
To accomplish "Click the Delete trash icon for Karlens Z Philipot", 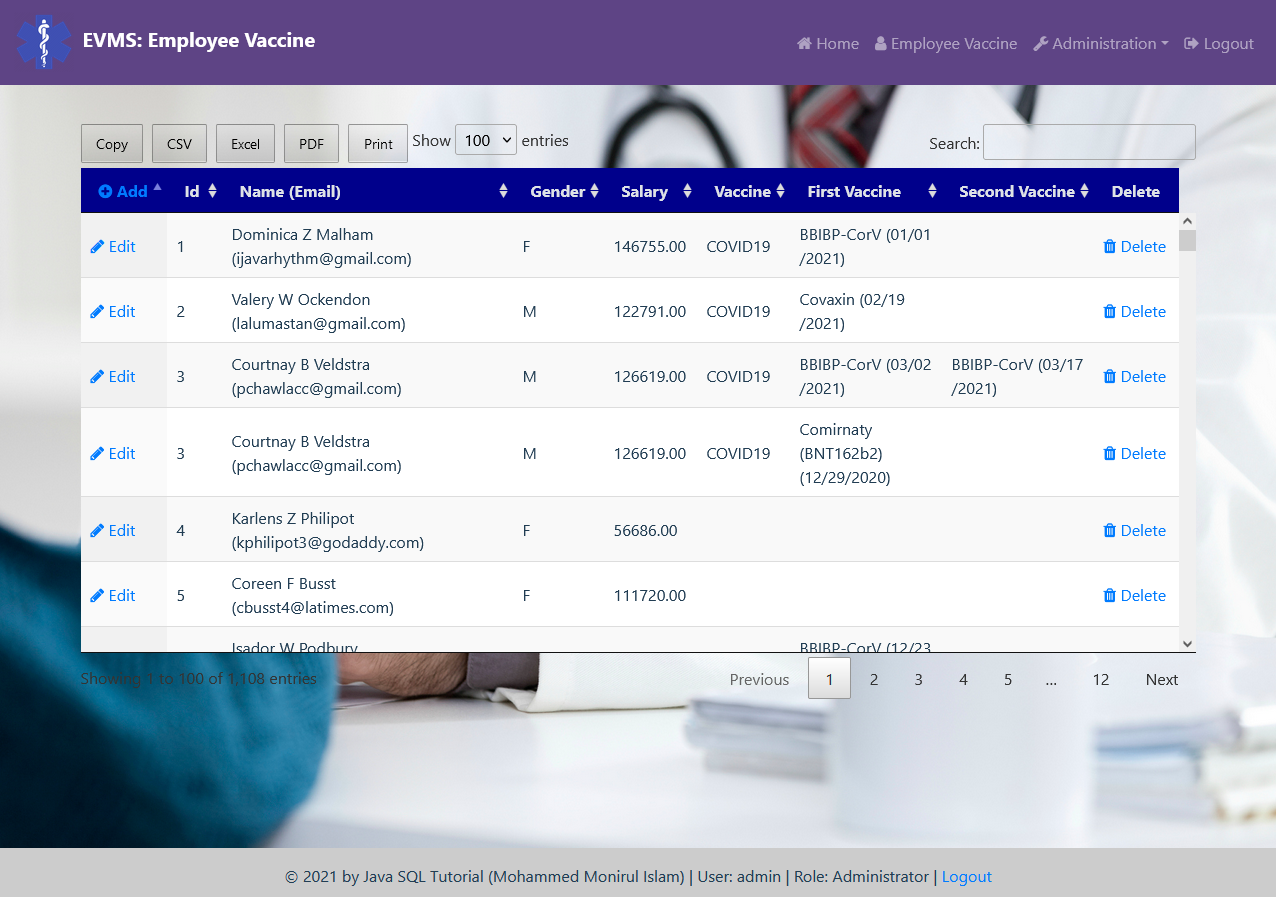I will 1110,530.
